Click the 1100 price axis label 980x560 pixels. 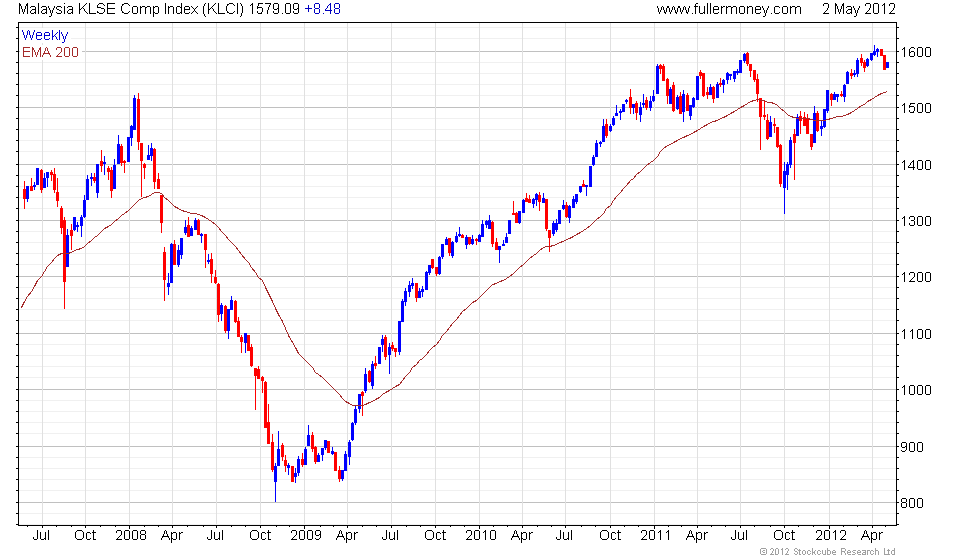tap(916, 334)
